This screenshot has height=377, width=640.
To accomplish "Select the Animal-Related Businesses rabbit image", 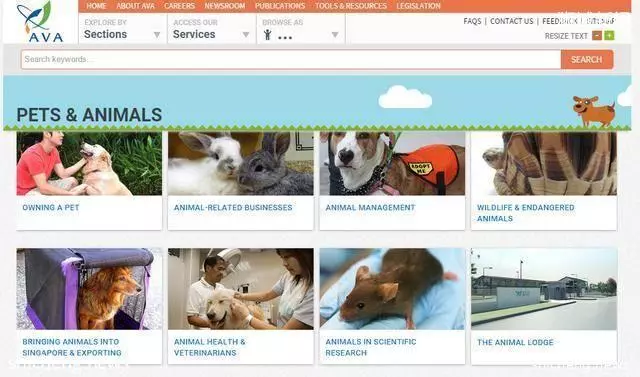I will (240, 163).
